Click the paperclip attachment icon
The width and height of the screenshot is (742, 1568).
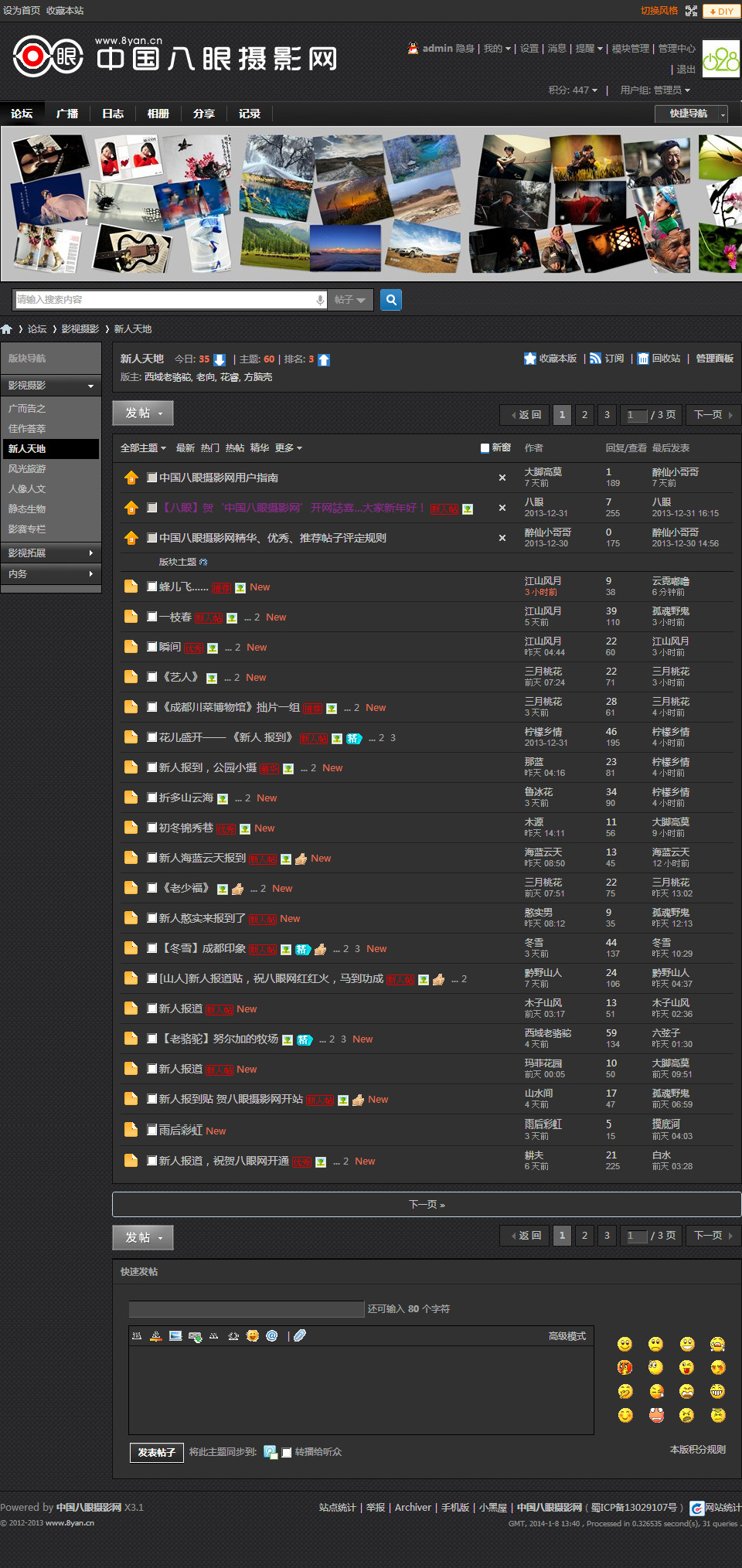(x=300, y=1335)
